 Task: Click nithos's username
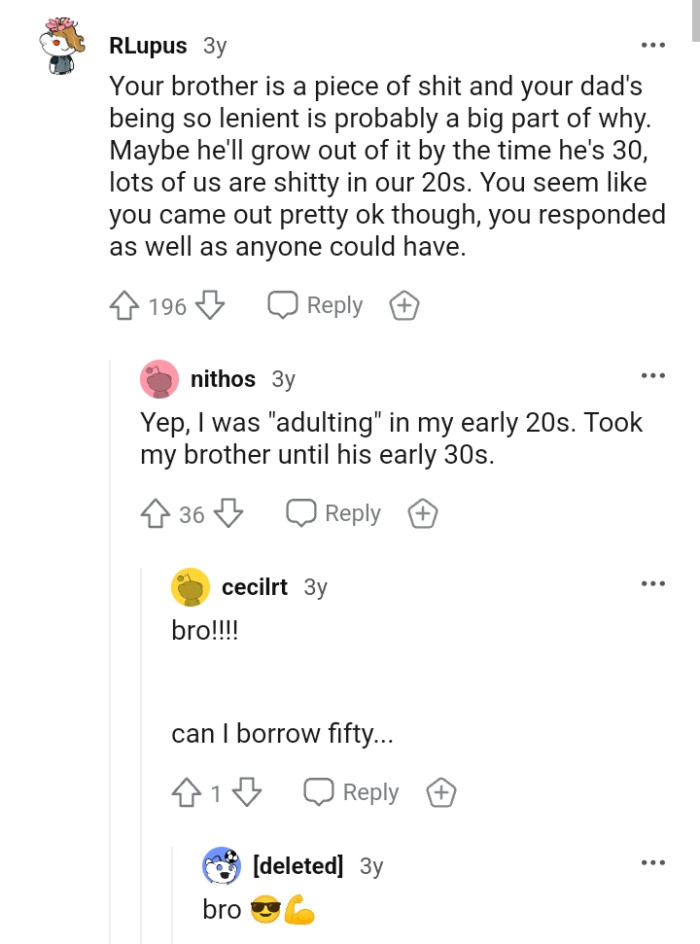pos(222,379)
